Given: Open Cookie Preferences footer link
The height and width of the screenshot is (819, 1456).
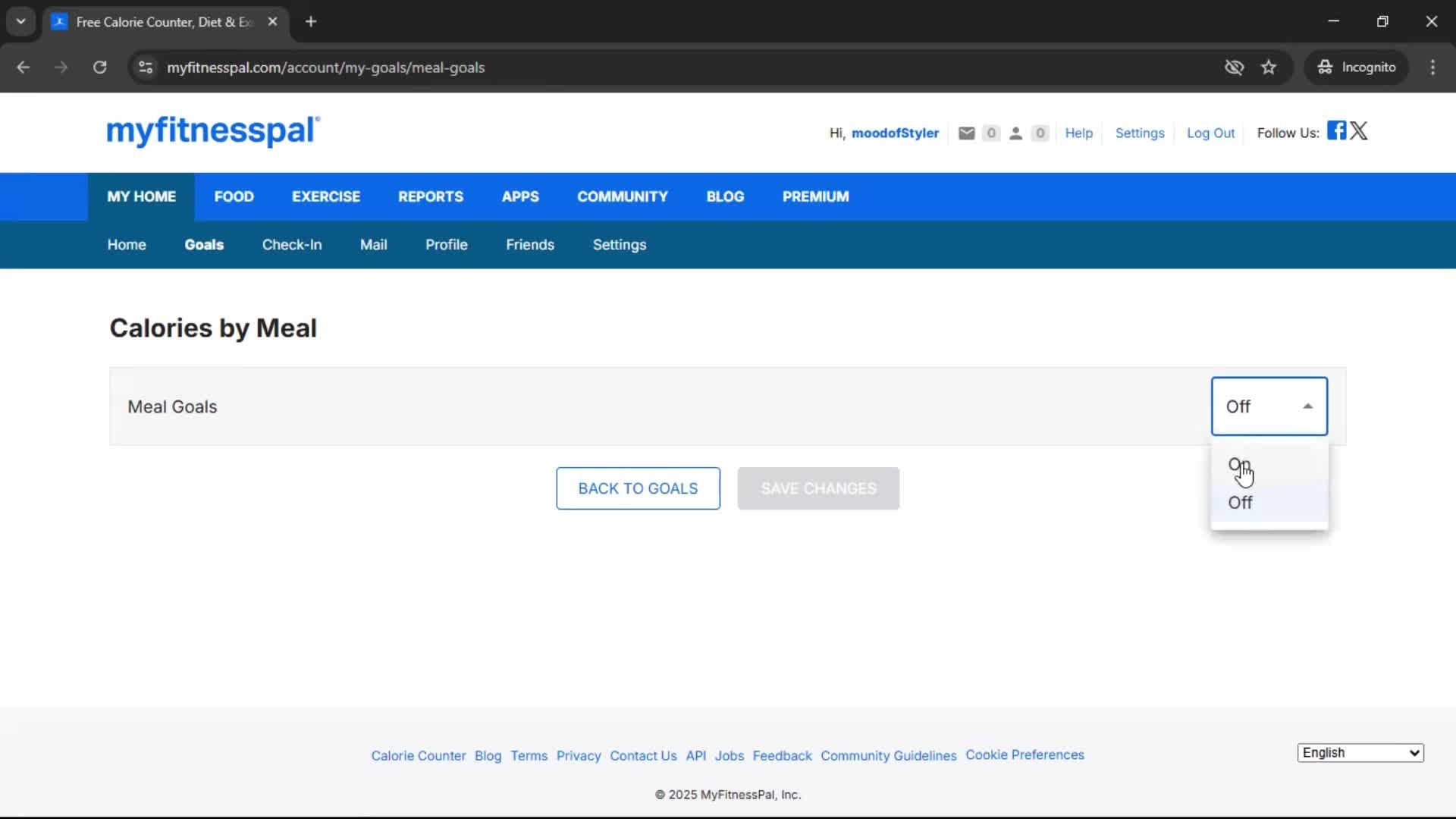Looking at the screenshot, I should tap(1025, 755).
